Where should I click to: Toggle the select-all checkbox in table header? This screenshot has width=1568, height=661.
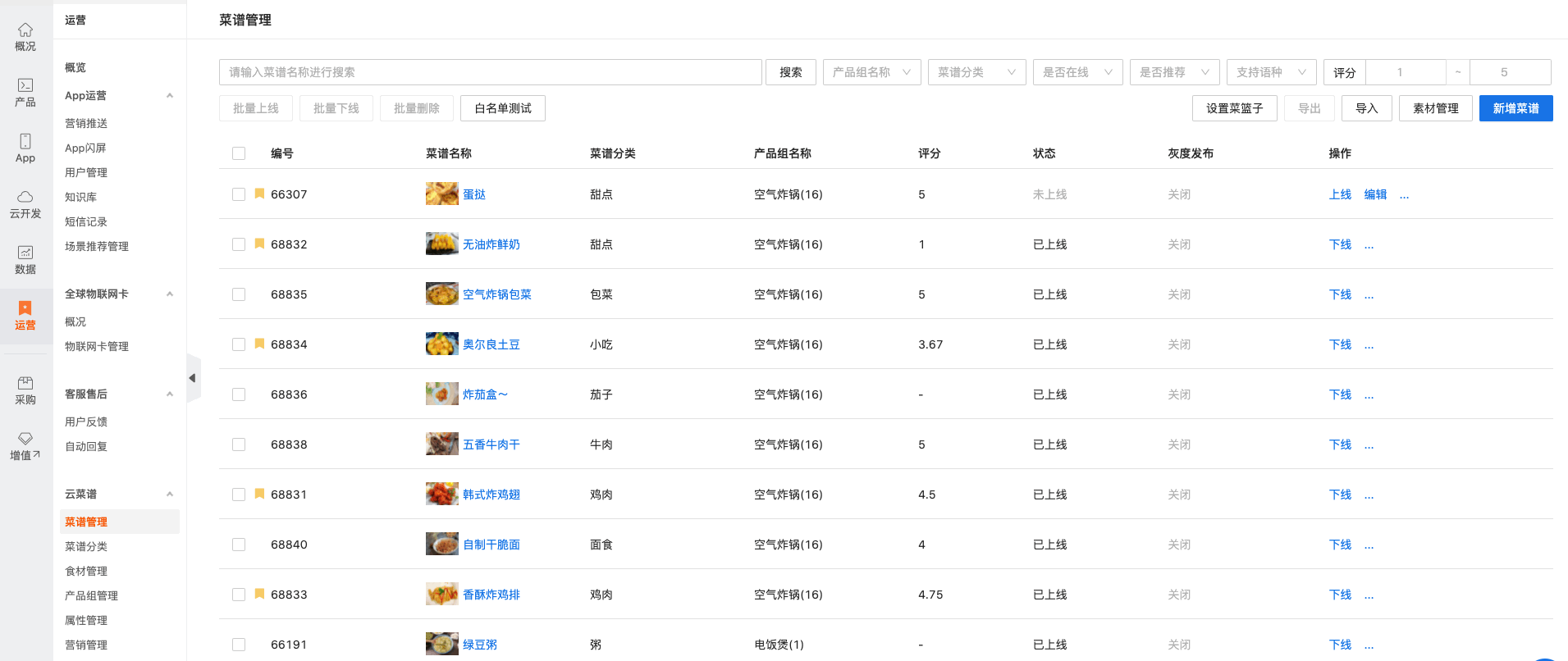pos(239,153)
